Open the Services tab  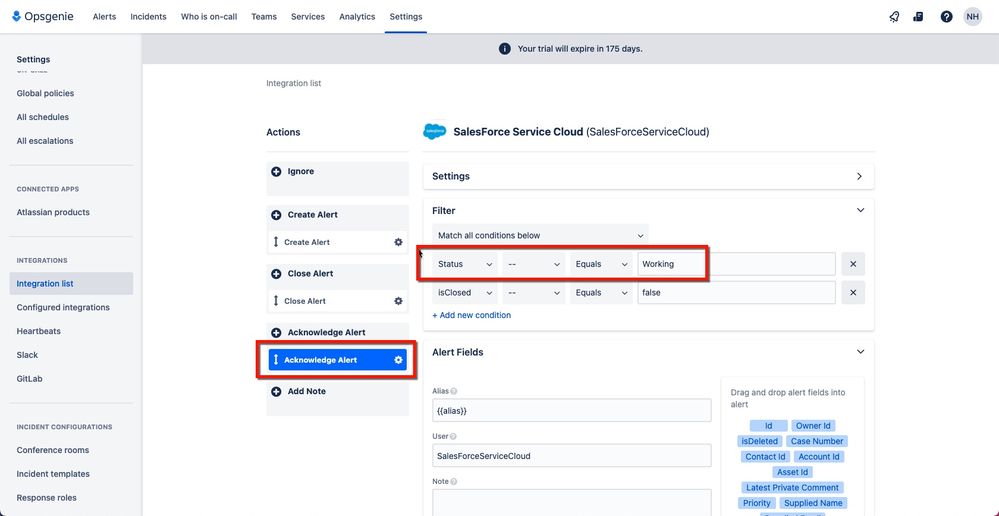tap(308, 17)
